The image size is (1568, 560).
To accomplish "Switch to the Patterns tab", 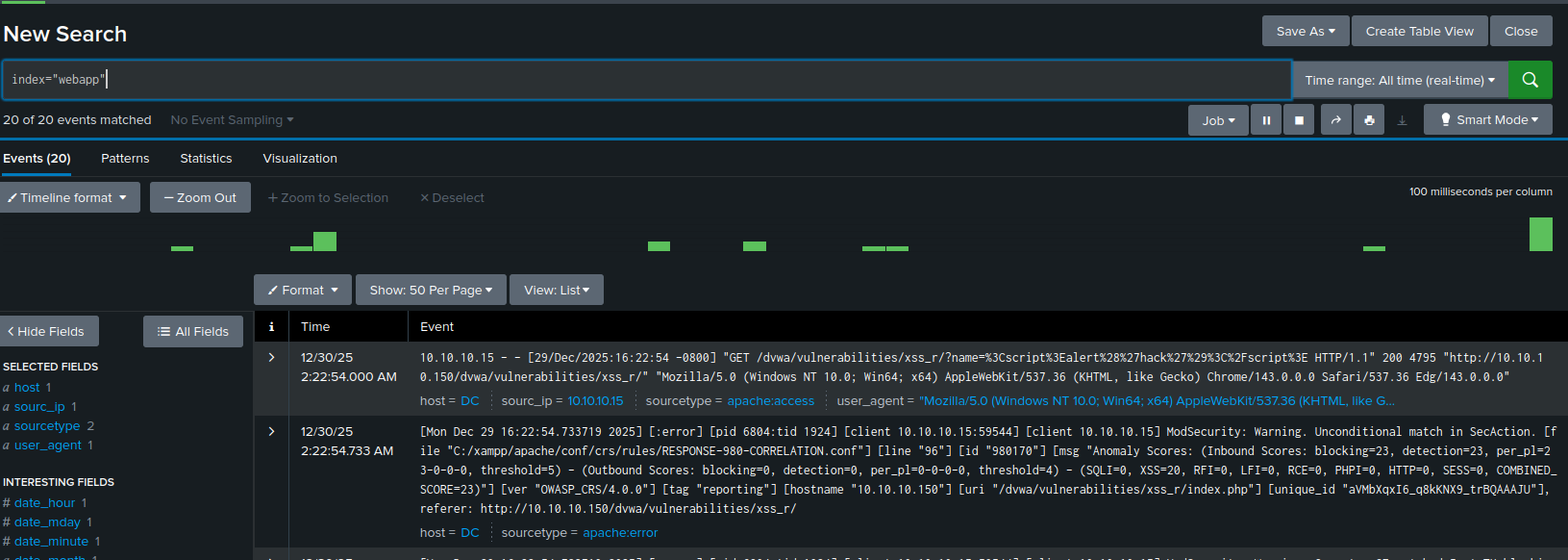I will pos(125,159).
